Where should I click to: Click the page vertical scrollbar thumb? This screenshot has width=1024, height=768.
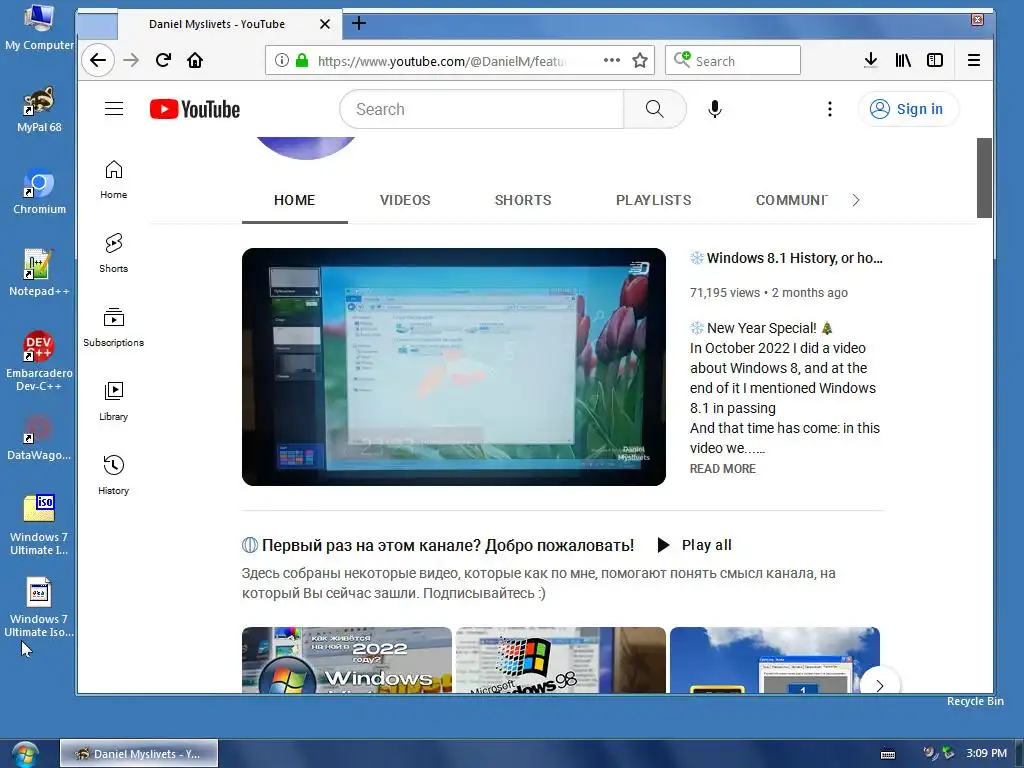[984, 178]
